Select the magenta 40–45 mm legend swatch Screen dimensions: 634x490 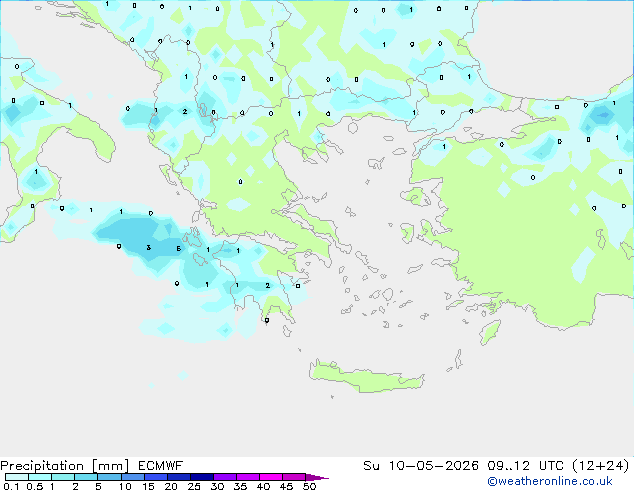point(271,477)
